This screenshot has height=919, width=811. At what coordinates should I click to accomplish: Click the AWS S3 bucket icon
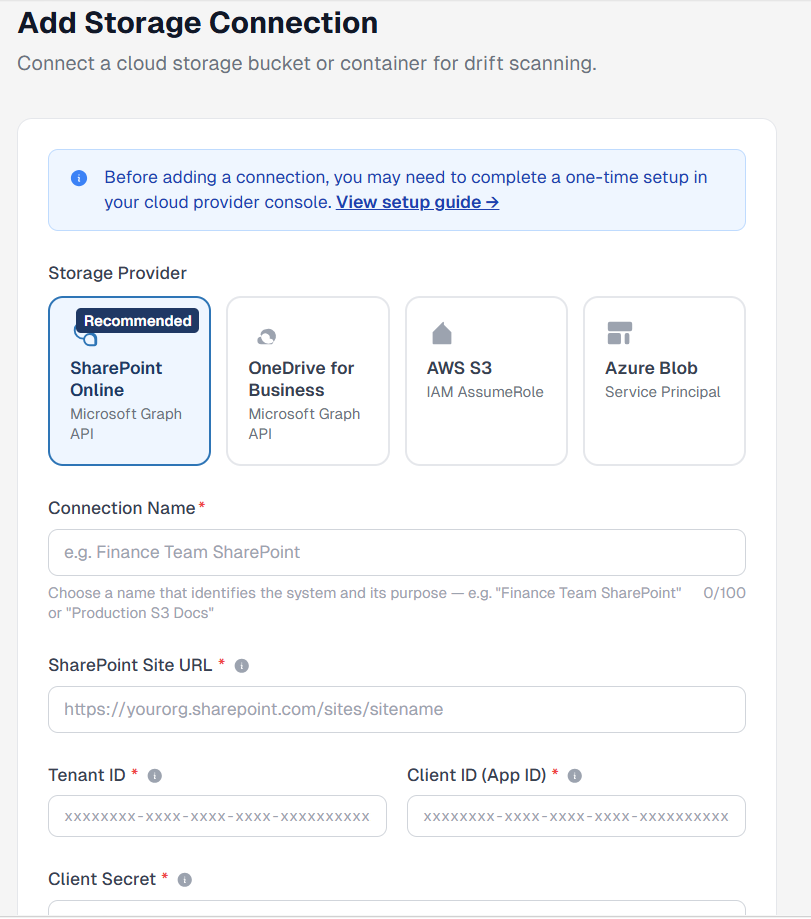pos(442,333)
